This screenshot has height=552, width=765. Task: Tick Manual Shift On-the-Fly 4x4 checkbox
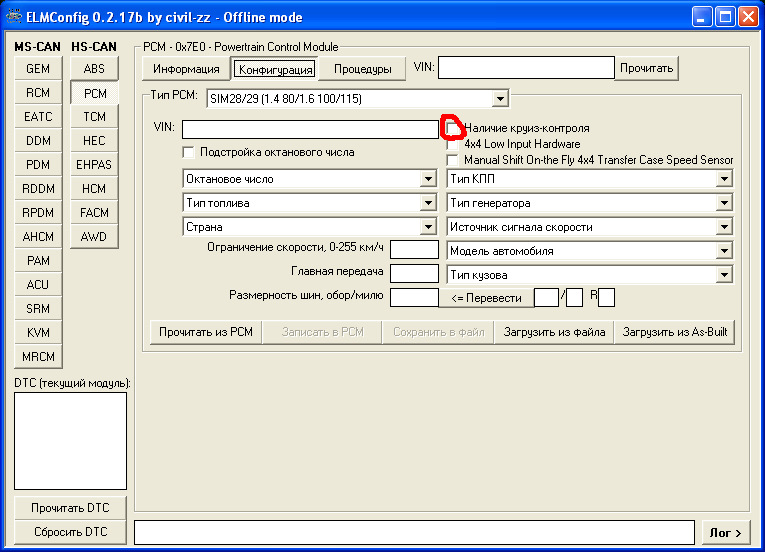click(453, 160)
